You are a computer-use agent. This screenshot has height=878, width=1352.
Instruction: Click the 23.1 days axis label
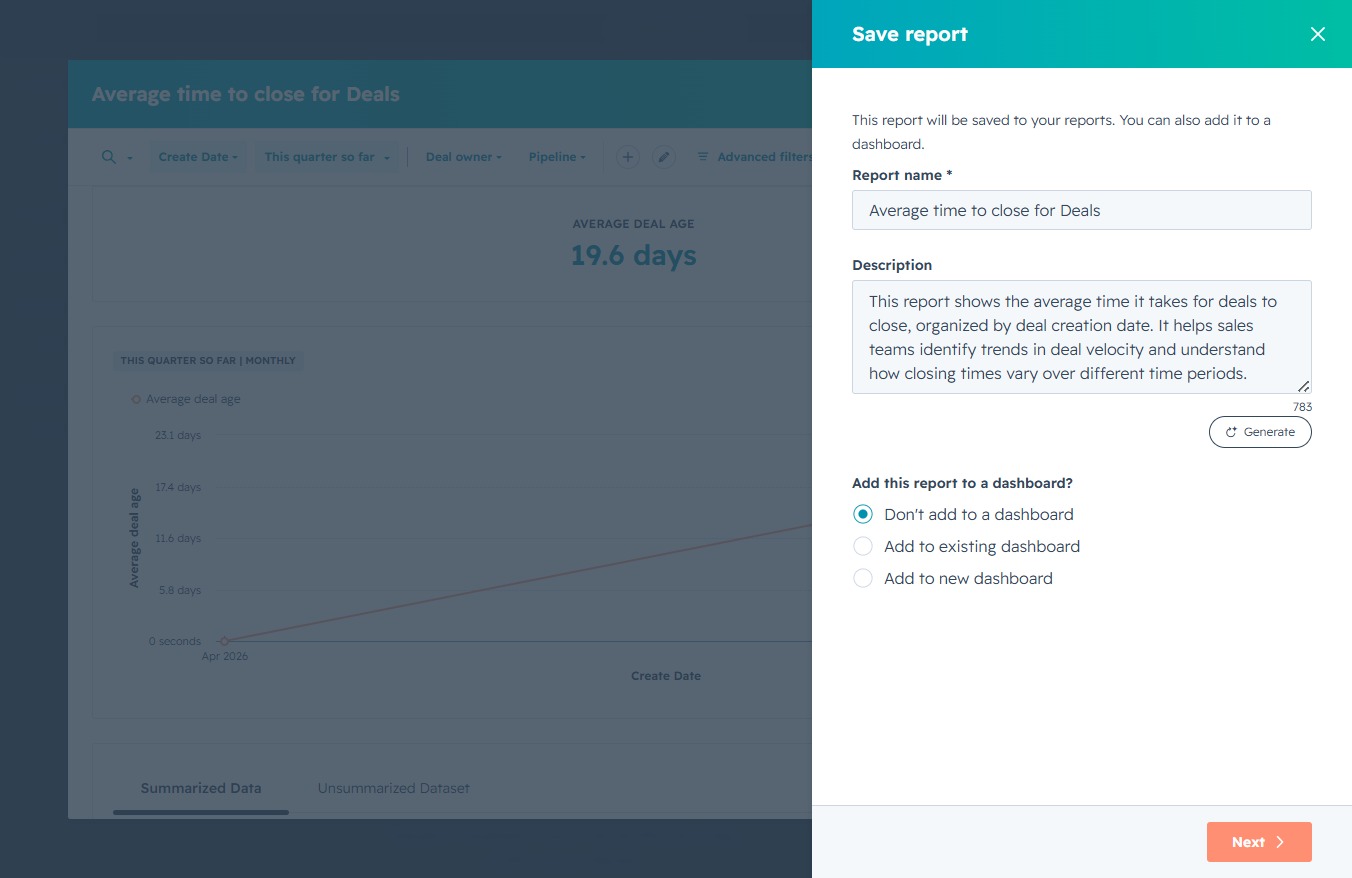click(x=178, y=436)
